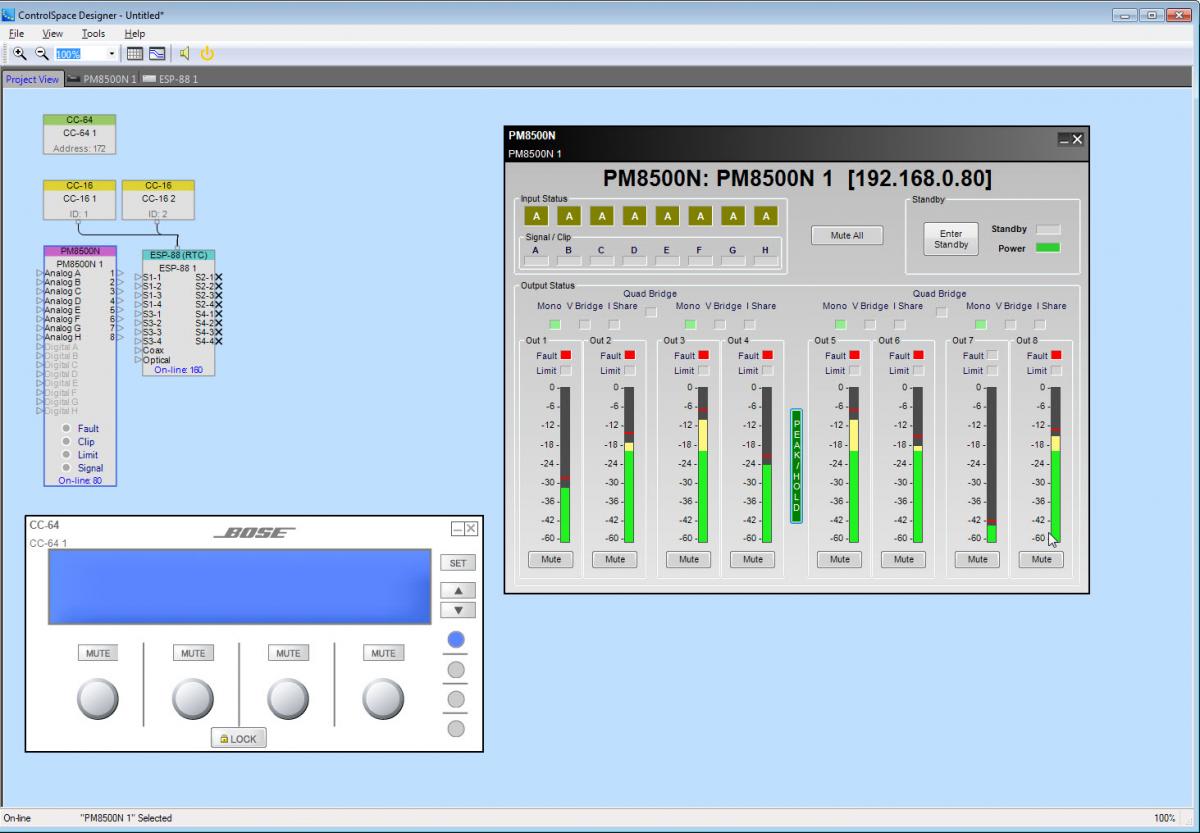The image size is (1200, 833).
Task: Click the Signal/Clip indicator under G
Action: [733, 261]
